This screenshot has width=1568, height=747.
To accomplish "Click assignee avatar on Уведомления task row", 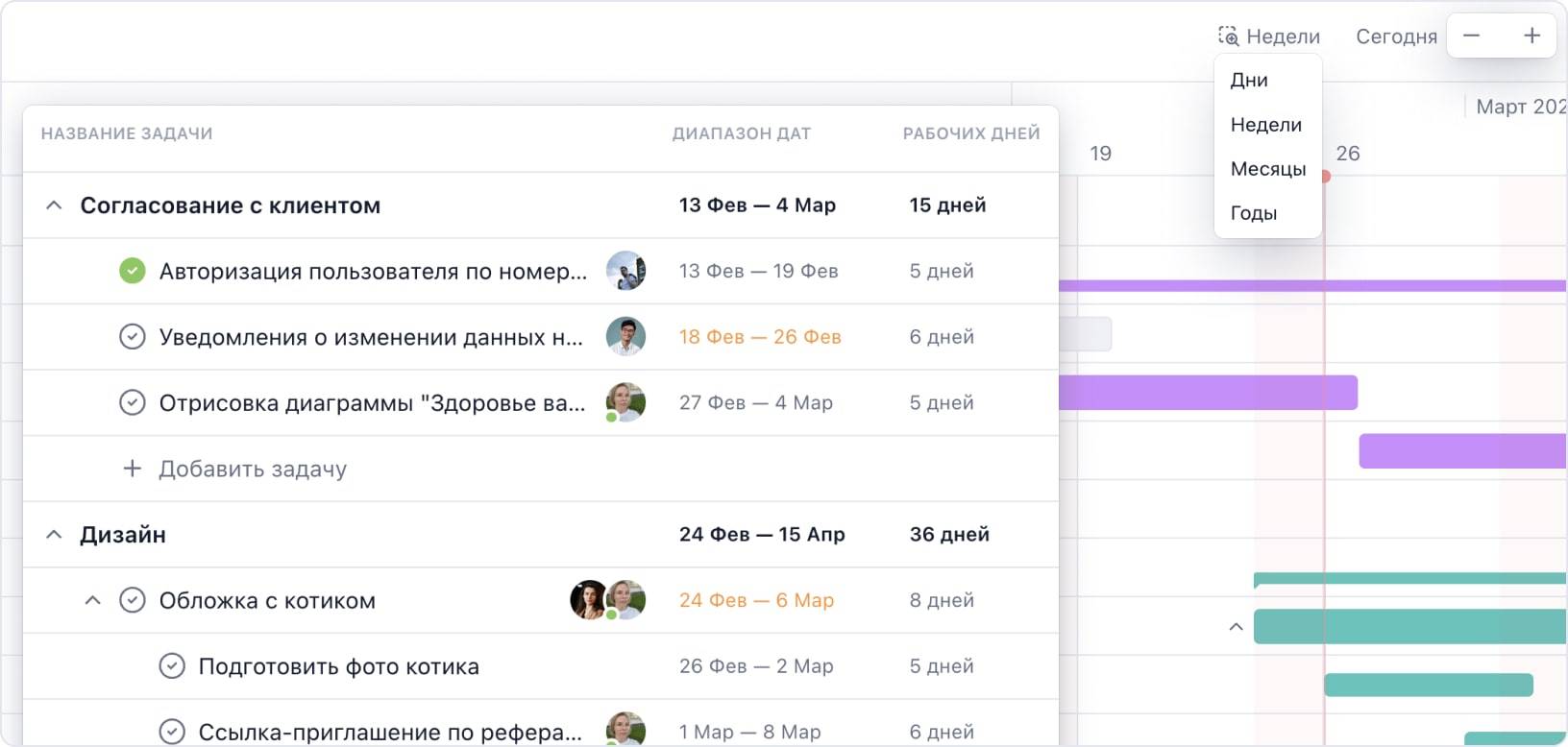I will pos(625,337).
